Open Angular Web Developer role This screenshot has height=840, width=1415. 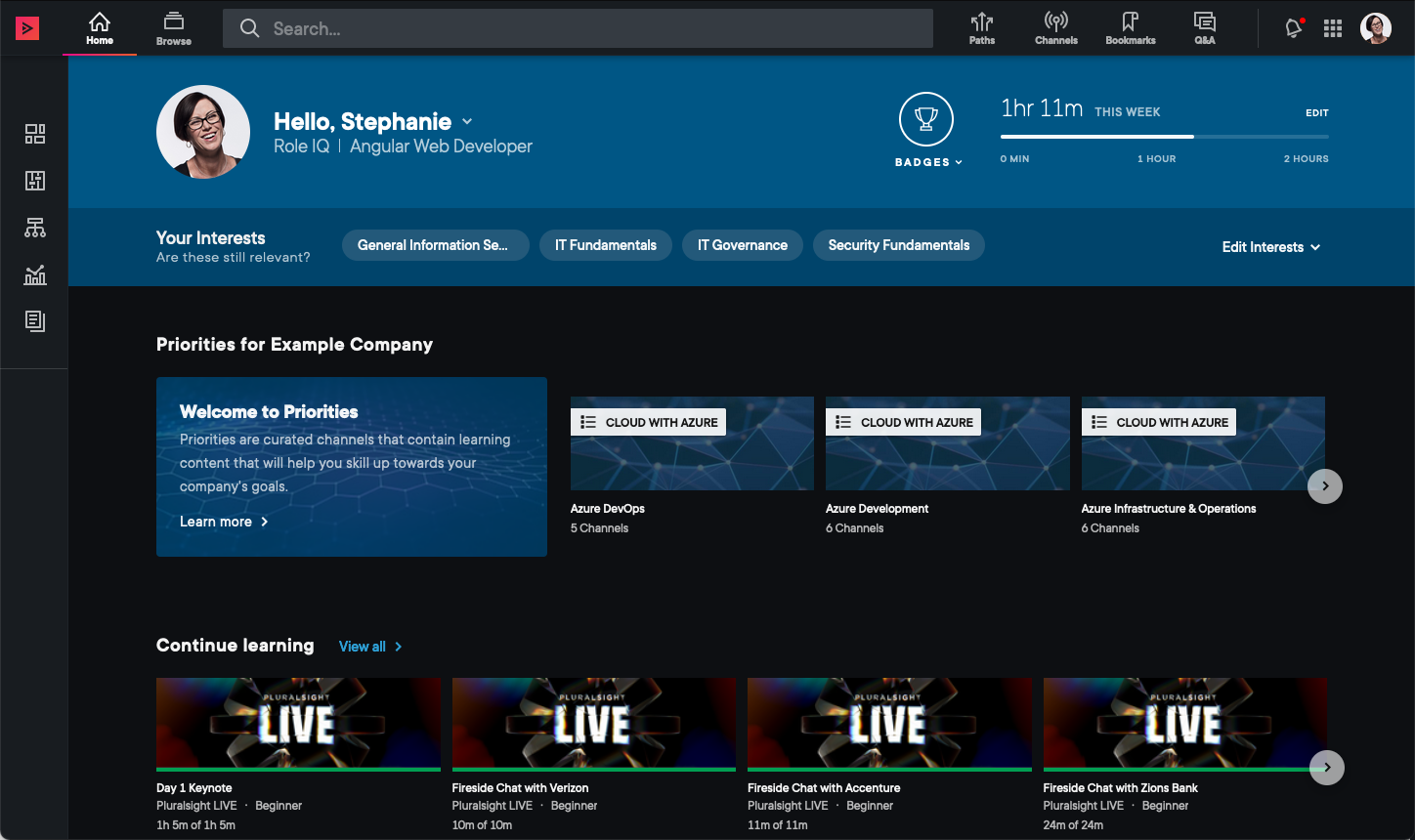(x=441, y=147)
